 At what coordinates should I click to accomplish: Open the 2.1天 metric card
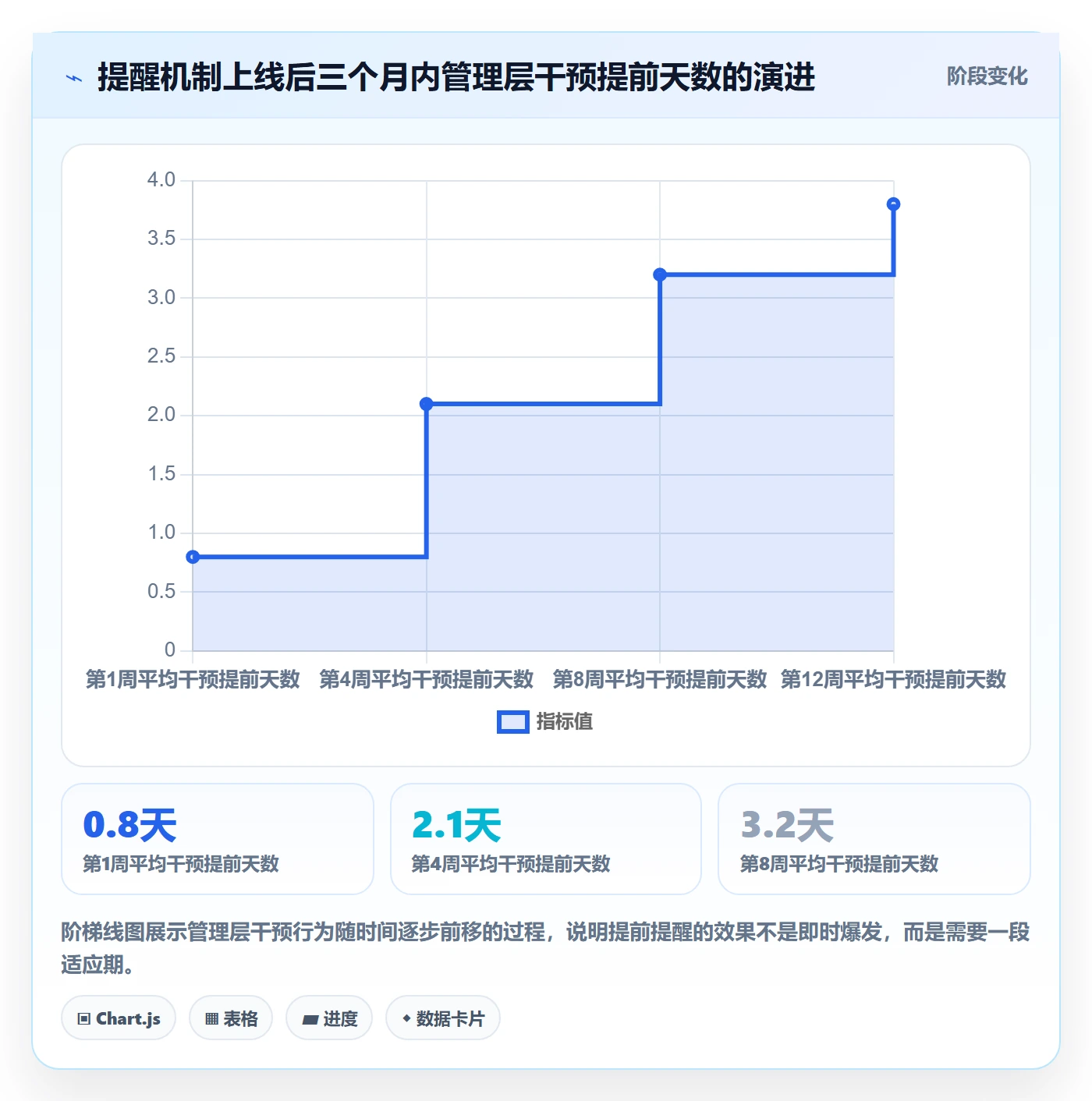[546, 839]
